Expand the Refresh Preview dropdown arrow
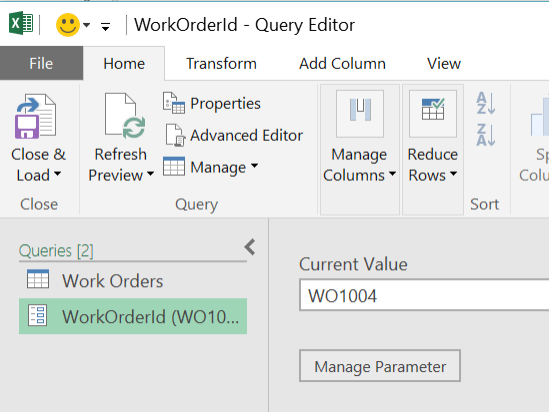 pyautogui.click(x=151, y=174)
